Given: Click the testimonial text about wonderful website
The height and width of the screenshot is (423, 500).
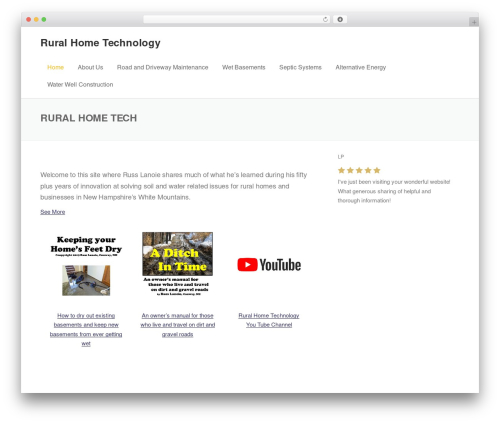Looking at the screenshot, I should coord(394,191).
